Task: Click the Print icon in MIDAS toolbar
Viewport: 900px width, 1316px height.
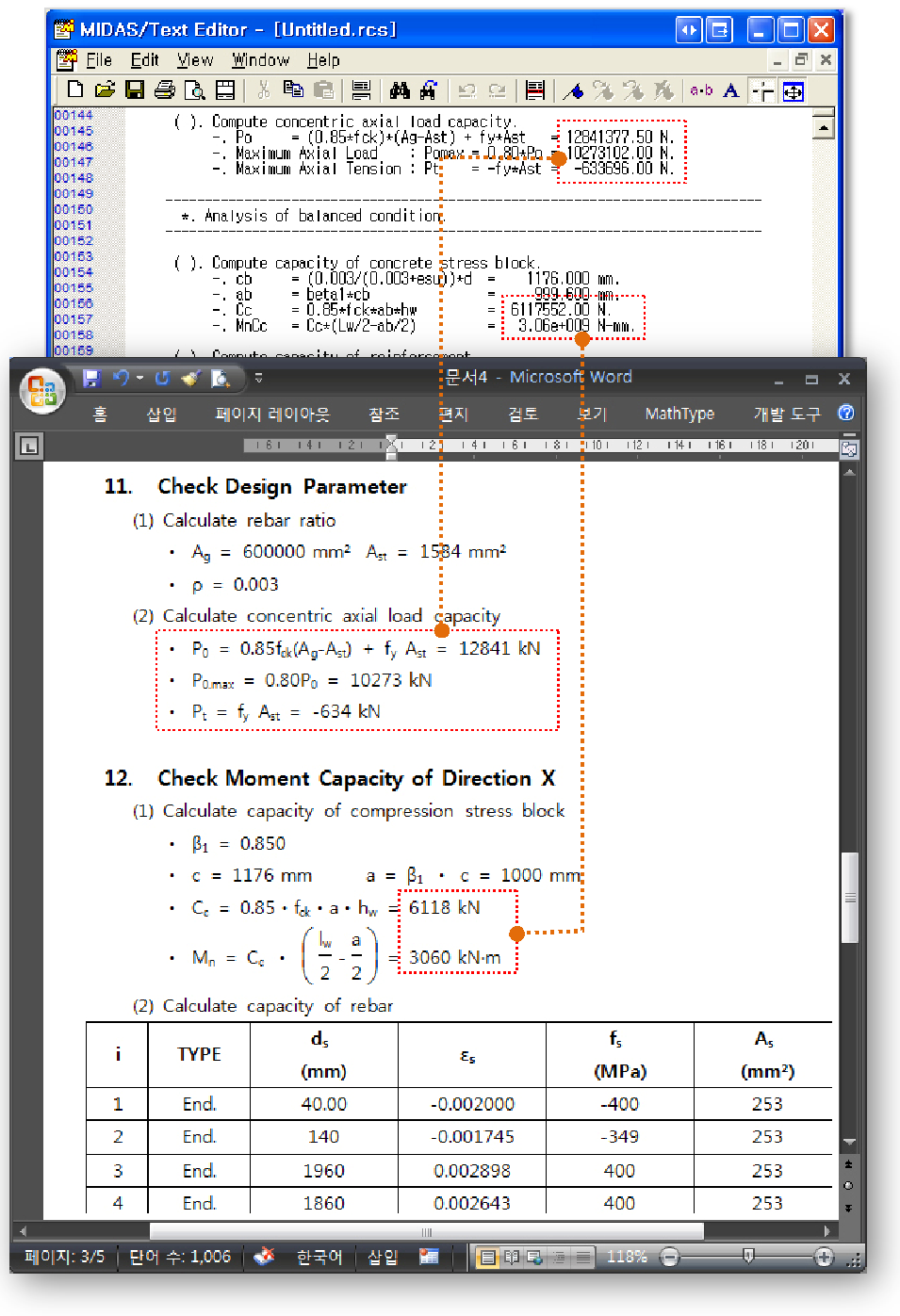Action: pyautogui.click(x=165, y=89)
